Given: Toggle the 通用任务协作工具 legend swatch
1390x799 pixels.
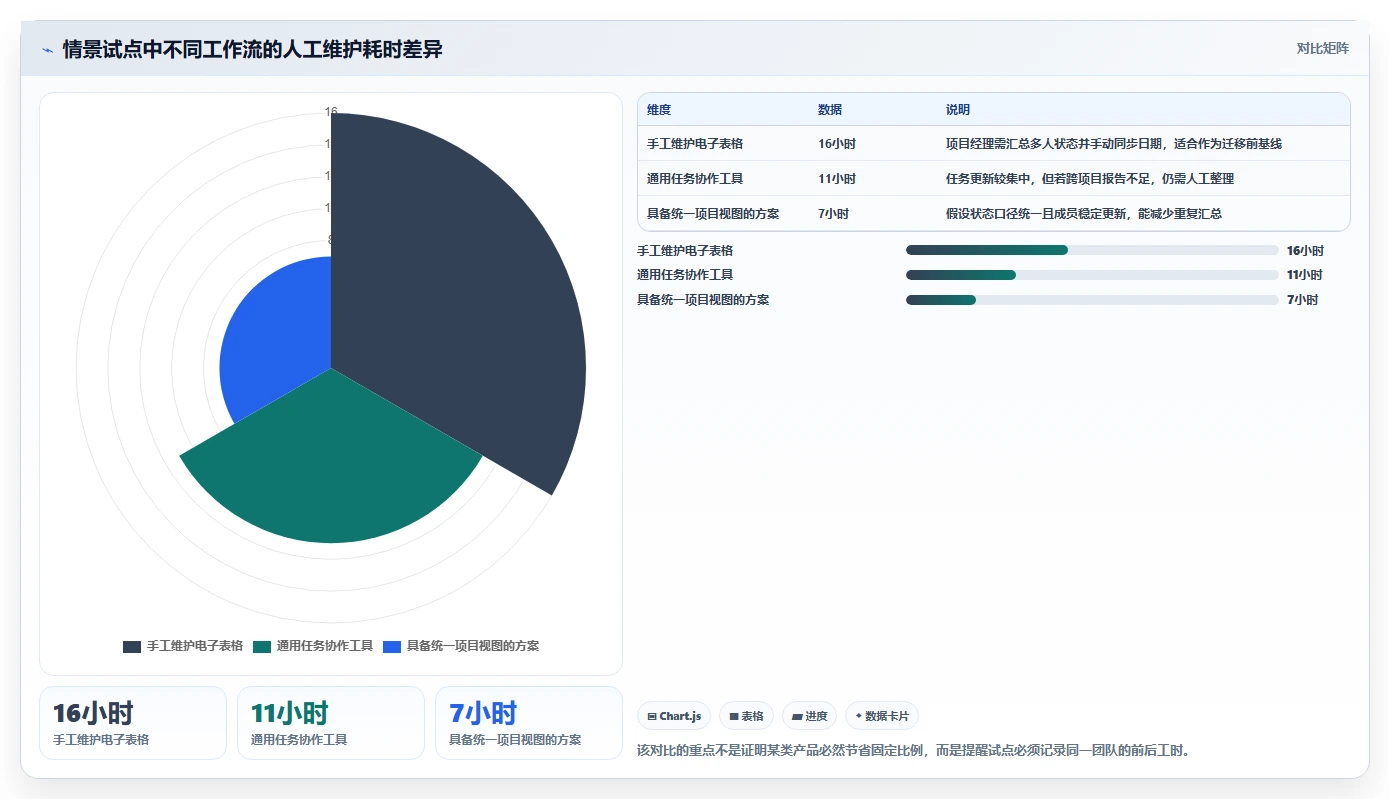Looking at the screenshot, I should click(262, 647).
